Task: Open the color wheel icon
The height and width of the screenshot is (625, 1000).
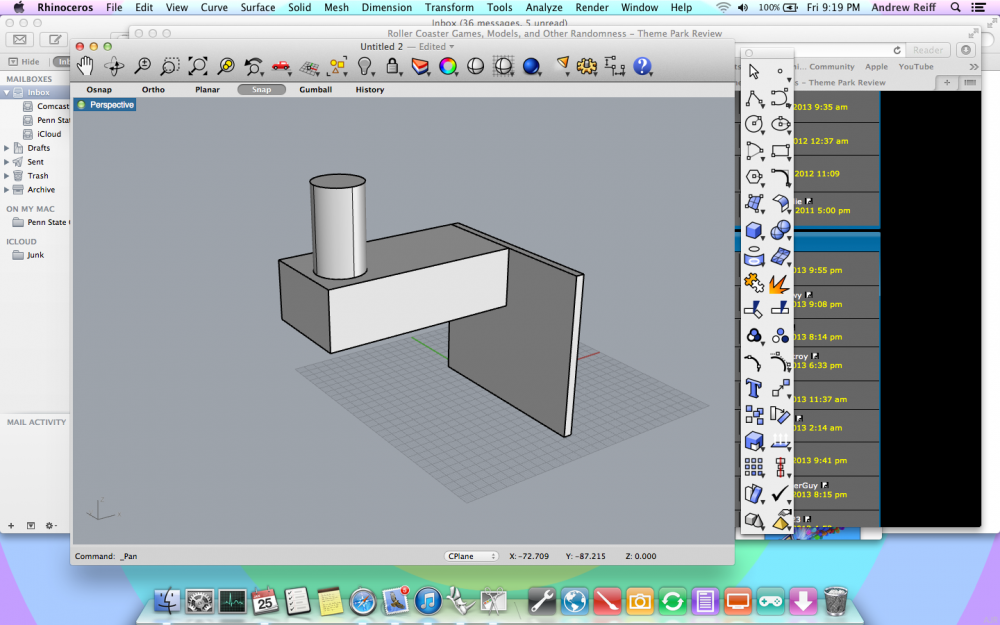Action: pyautogui.click(x=448, y=66)
